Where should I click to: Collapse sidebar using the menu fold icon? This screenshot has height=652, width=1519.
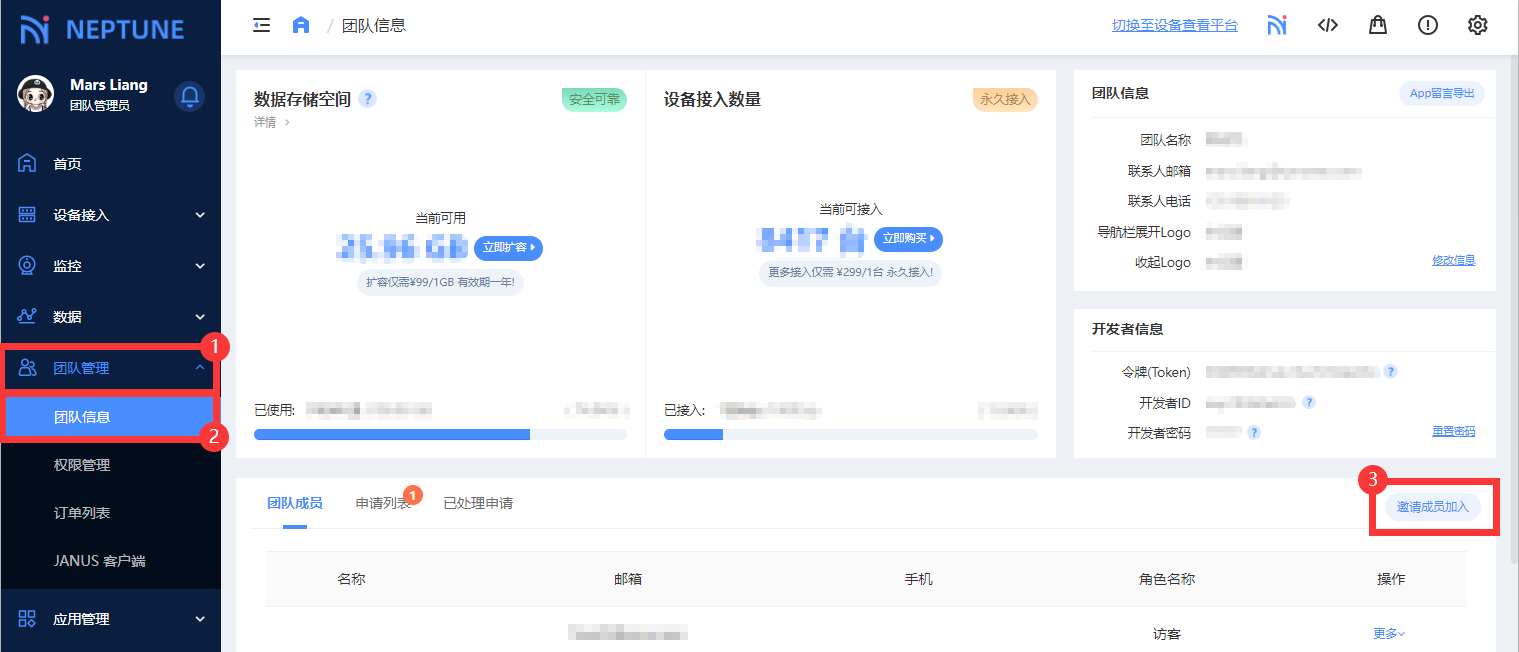point(262,25)
